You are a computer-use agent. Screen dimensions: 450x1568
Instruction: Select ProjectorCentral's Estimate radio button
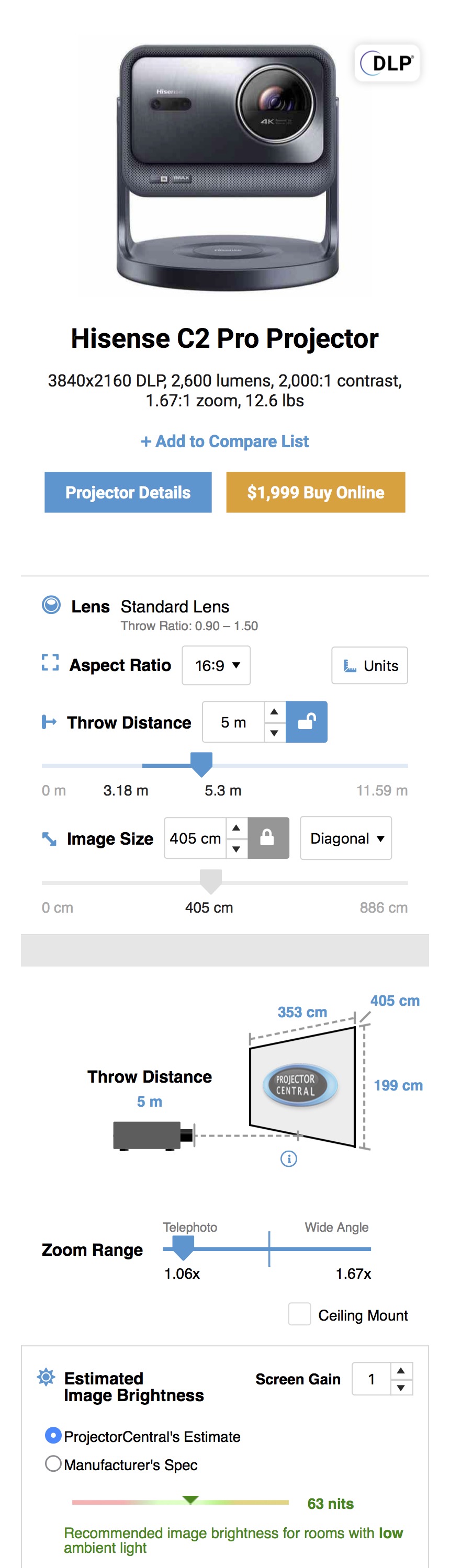pos(53,1435)
